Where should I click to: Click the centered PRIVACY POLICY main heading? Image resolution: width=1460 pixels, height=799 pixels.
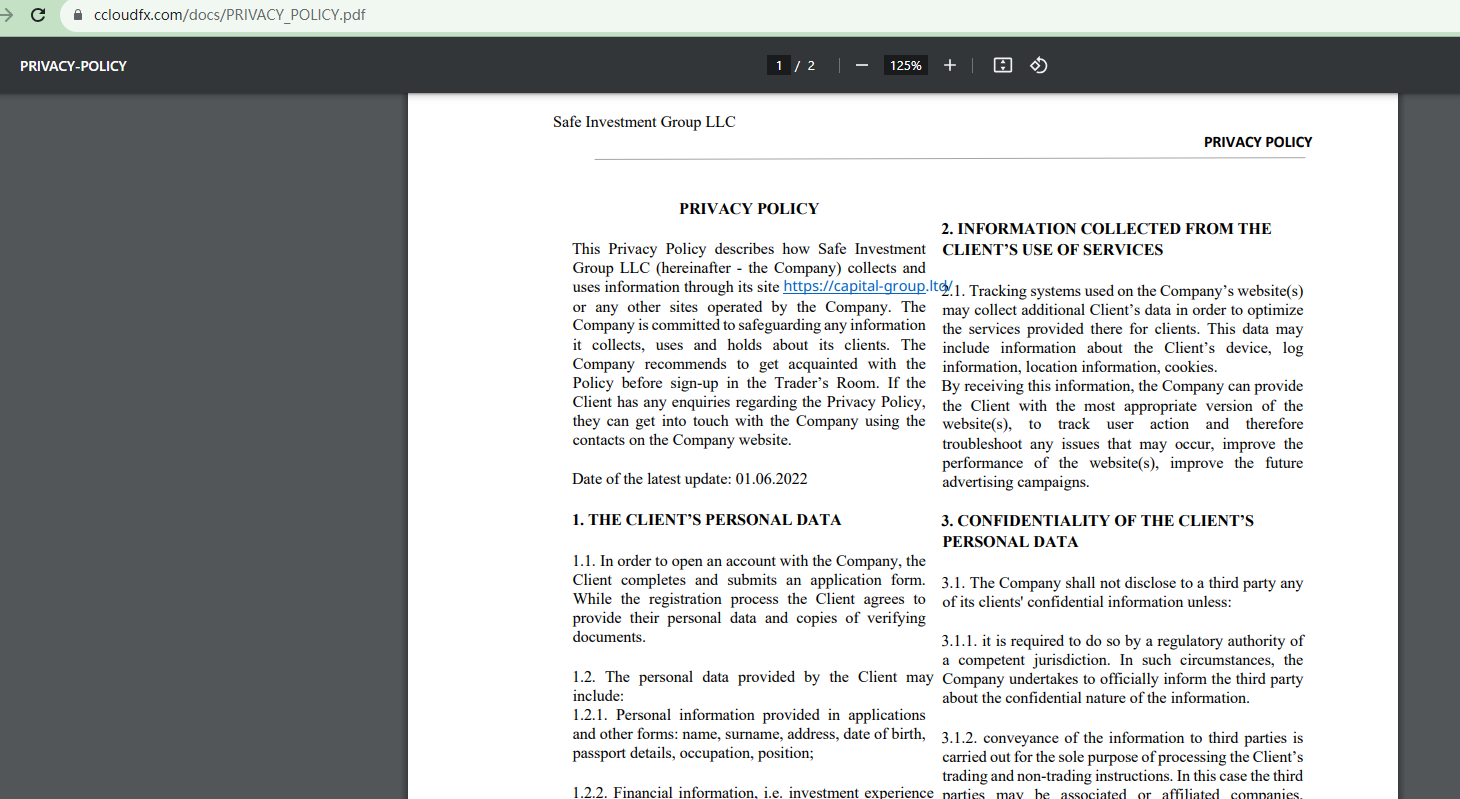pyautogui.click(x=748, y=209)
